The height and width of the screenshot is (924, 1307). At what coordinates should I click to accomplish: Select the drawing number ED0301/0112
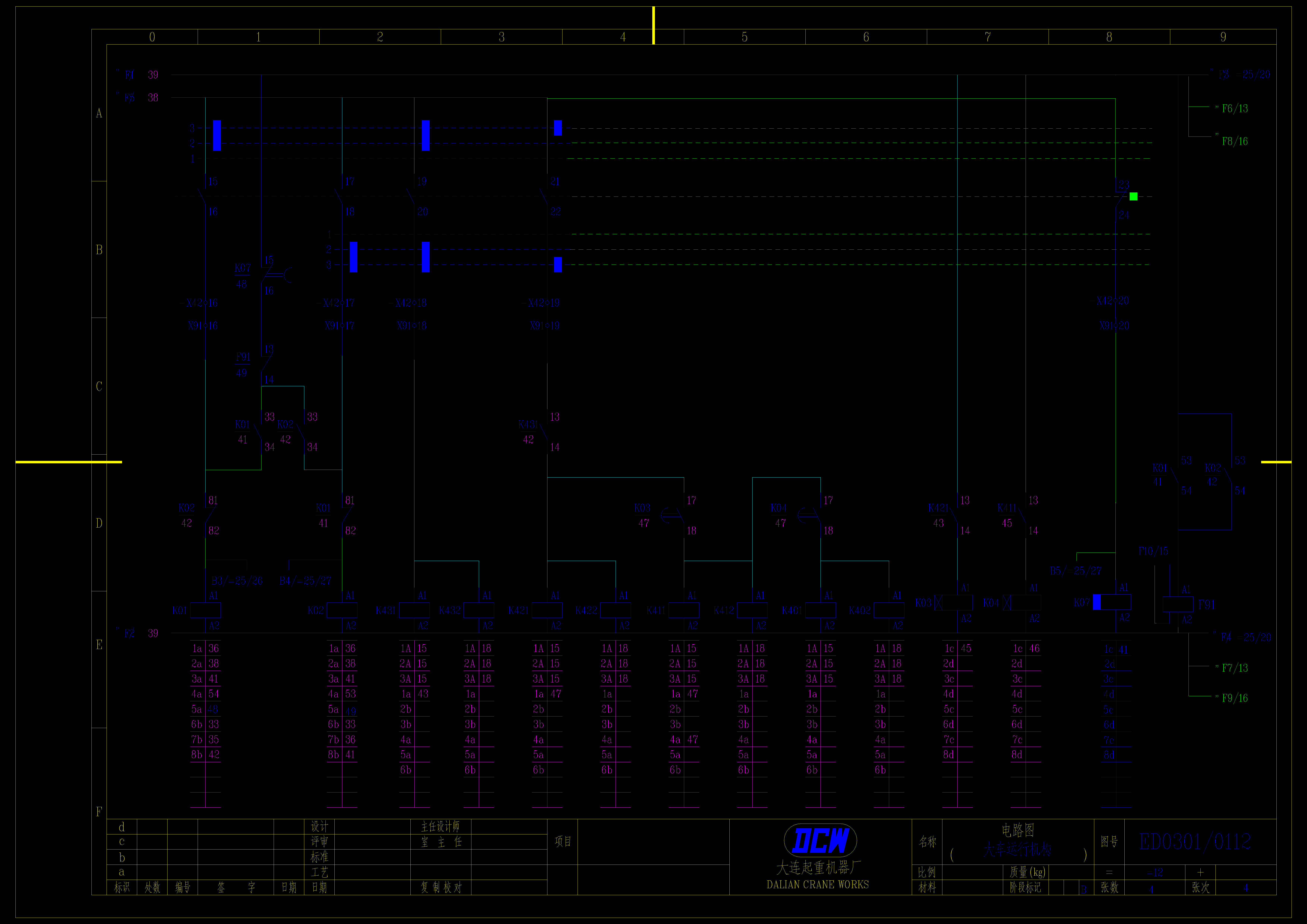tap(1195, 841)
